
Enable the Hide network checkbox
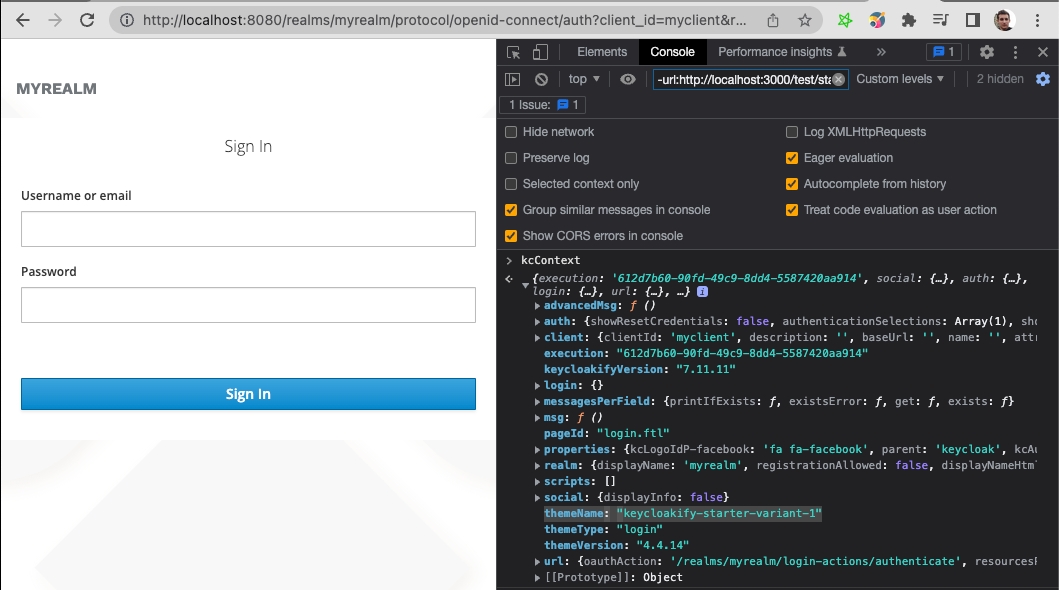click(512, 132)
